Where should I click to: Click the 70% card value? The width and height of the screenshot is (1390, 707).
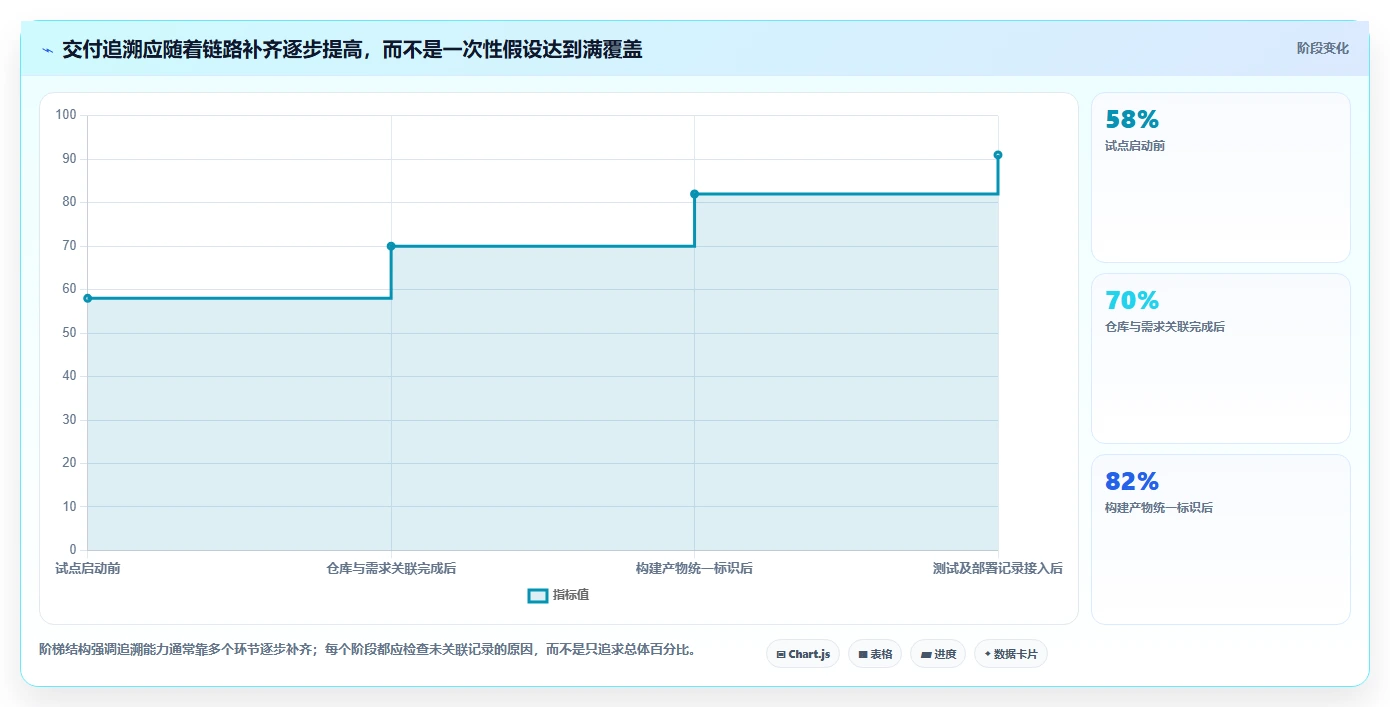point(1132,301)
